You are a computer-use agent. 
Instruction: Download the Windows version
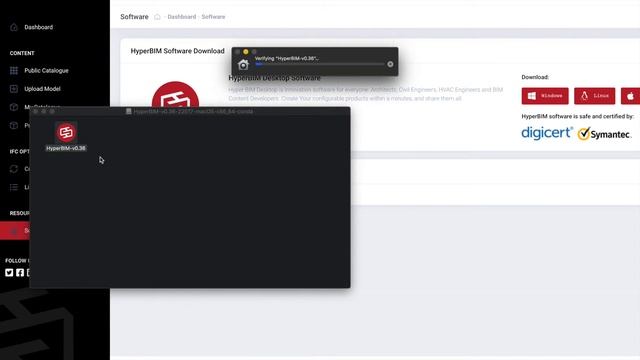coord(545,96)
